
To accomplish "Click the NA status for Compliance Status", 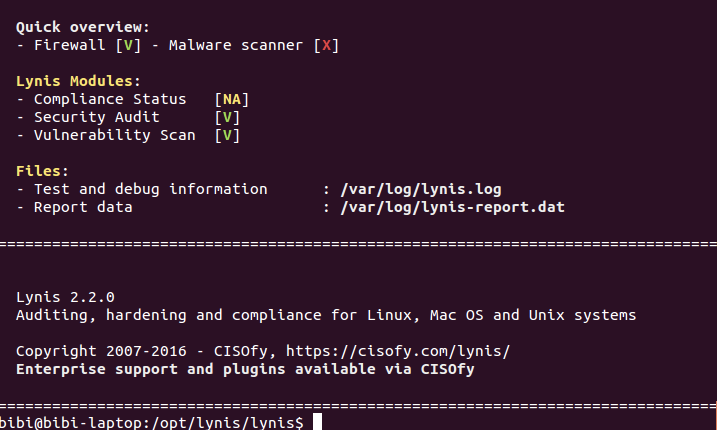I will tap(232, 99).
